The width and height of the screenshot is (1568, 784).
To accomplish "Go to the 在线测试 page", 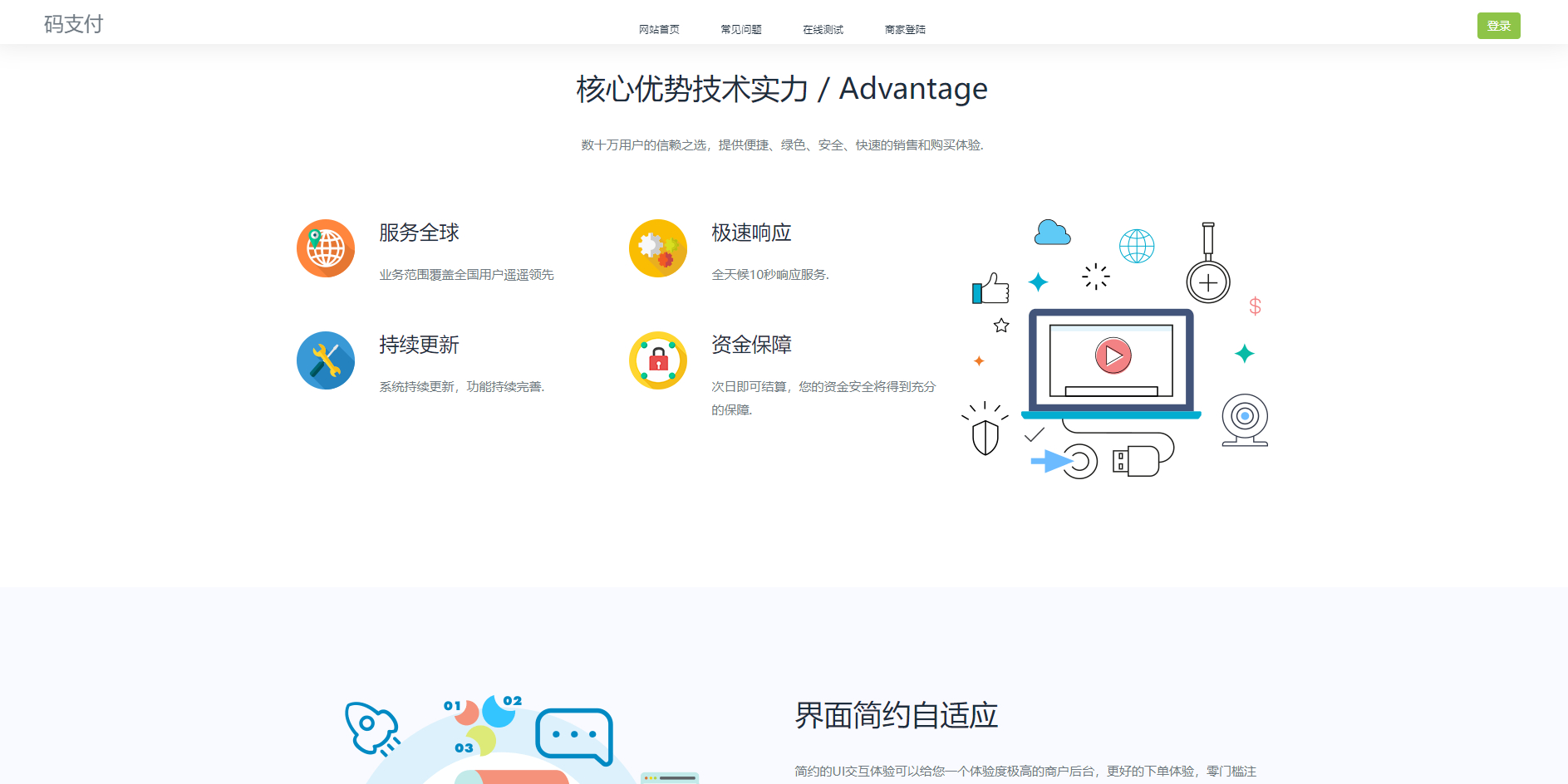I will [823, 30].
